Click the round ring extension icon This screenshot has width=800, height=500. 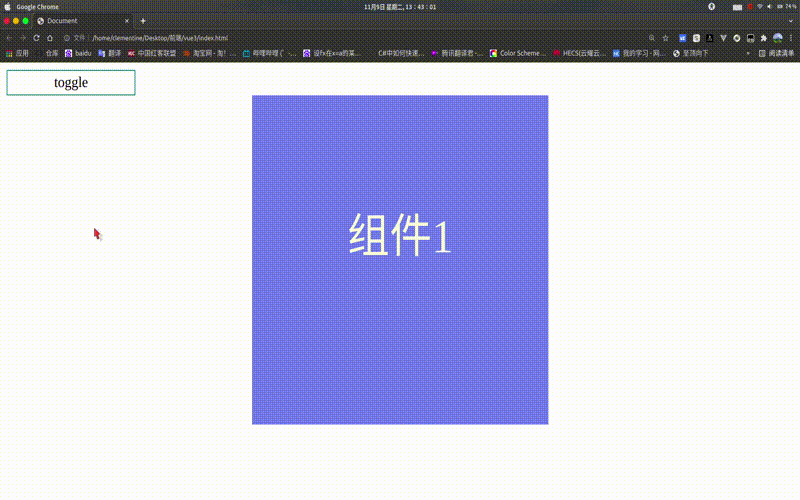[737, 38]
